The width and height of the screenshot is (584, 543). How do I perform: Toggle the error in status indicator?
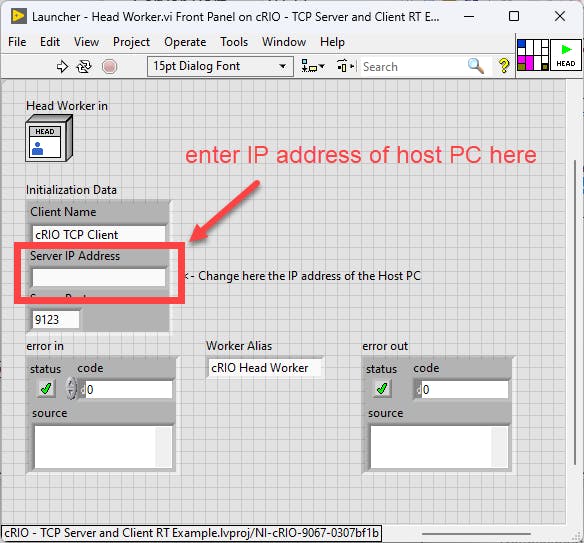click(46, 389)
